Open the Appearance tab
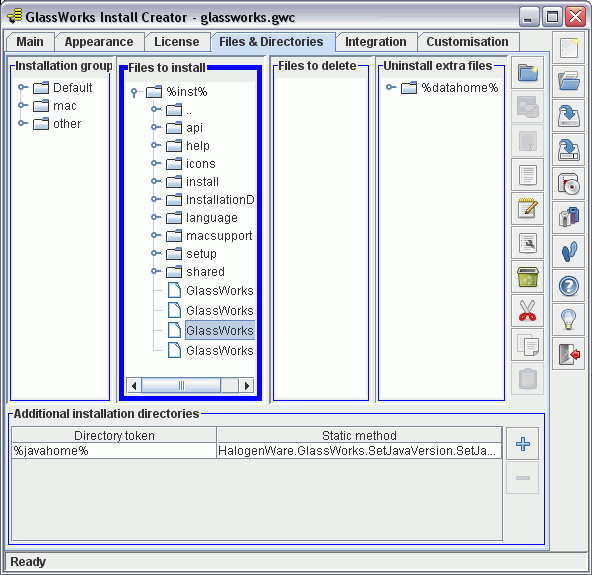The image size is (592, 575). 99,42
